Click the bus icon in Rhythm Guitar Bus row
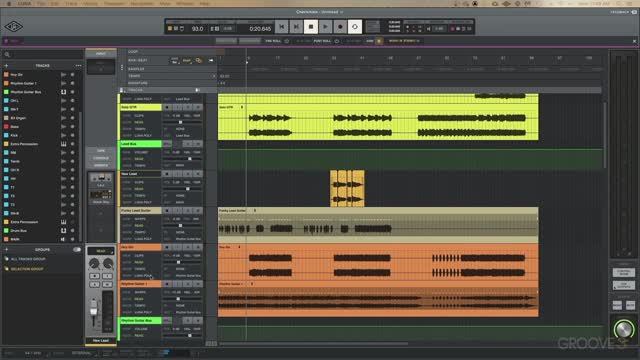 click(x=63, y=92)
